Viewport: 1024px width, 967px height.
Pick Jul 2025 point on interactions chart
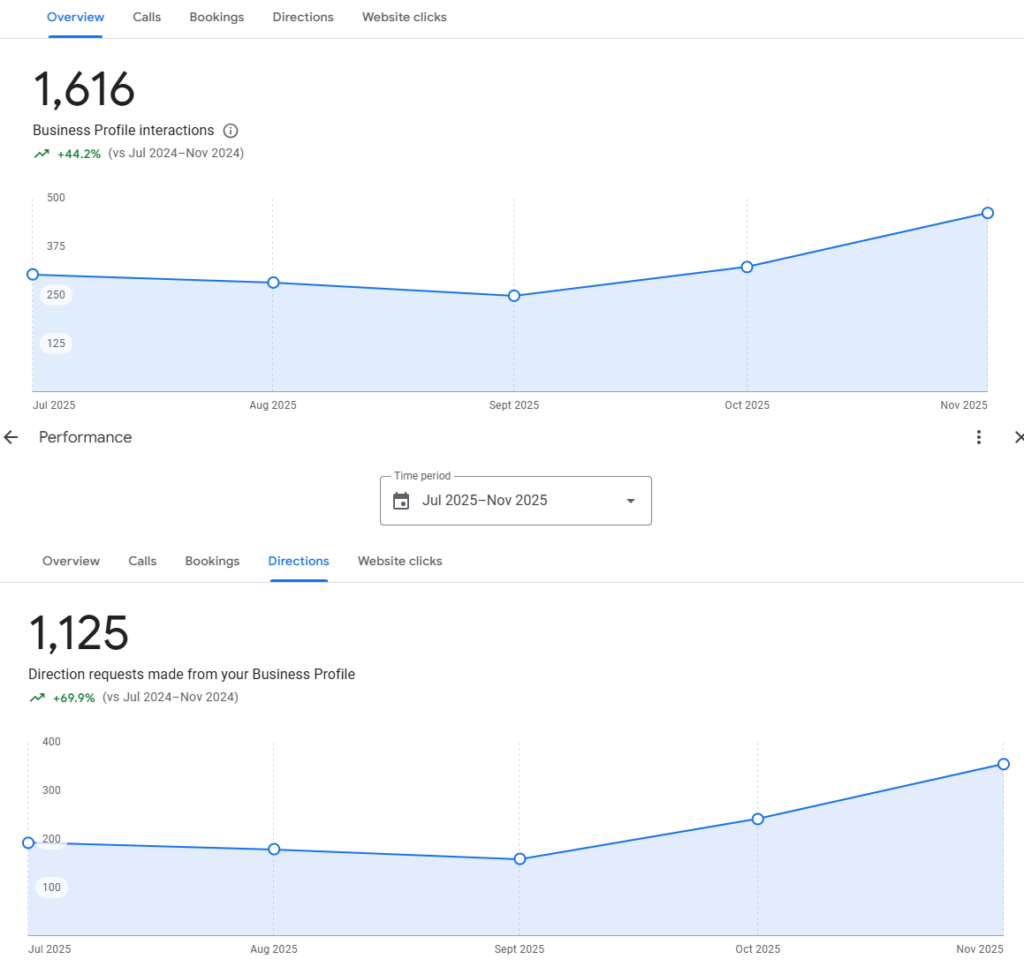(33, 274)
